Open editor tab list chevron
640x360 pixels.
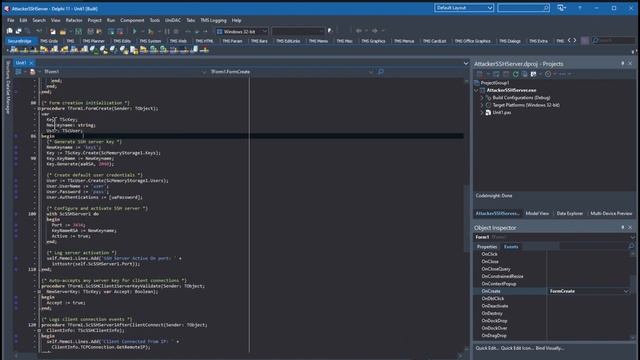[x=466, y=63]
